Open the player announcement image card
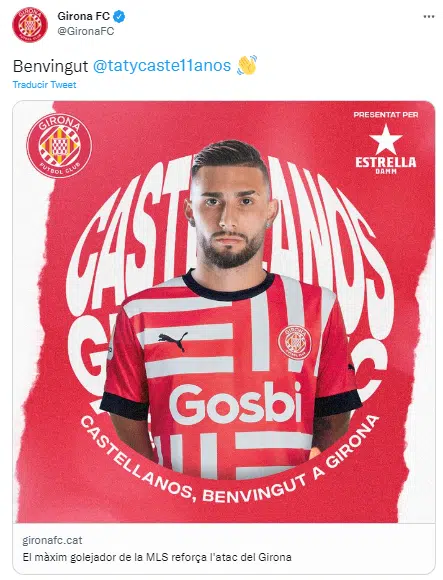443x580 pixels. tap(224, 312)
